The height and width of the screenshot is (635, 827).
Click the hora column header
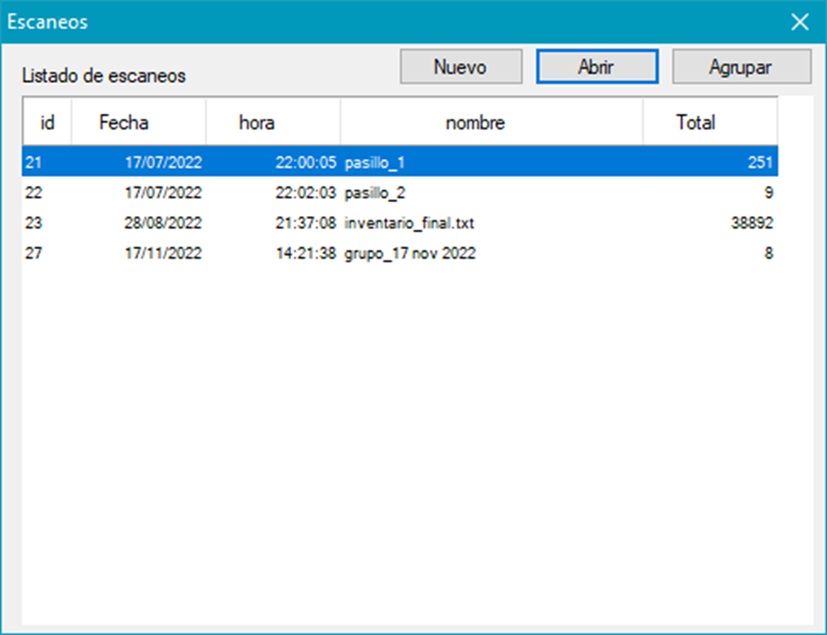click(x=257, y=123)
